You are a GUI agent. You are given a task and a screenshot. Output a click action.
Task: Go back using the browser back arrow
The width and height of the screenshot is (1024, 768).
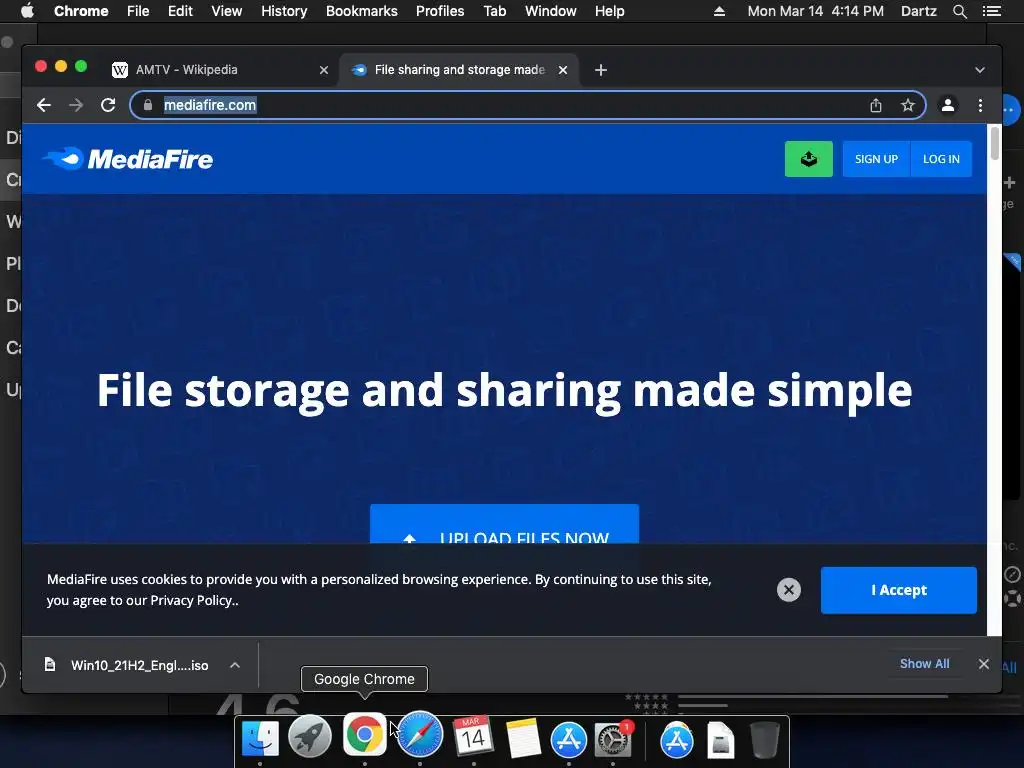pos(44,105)
